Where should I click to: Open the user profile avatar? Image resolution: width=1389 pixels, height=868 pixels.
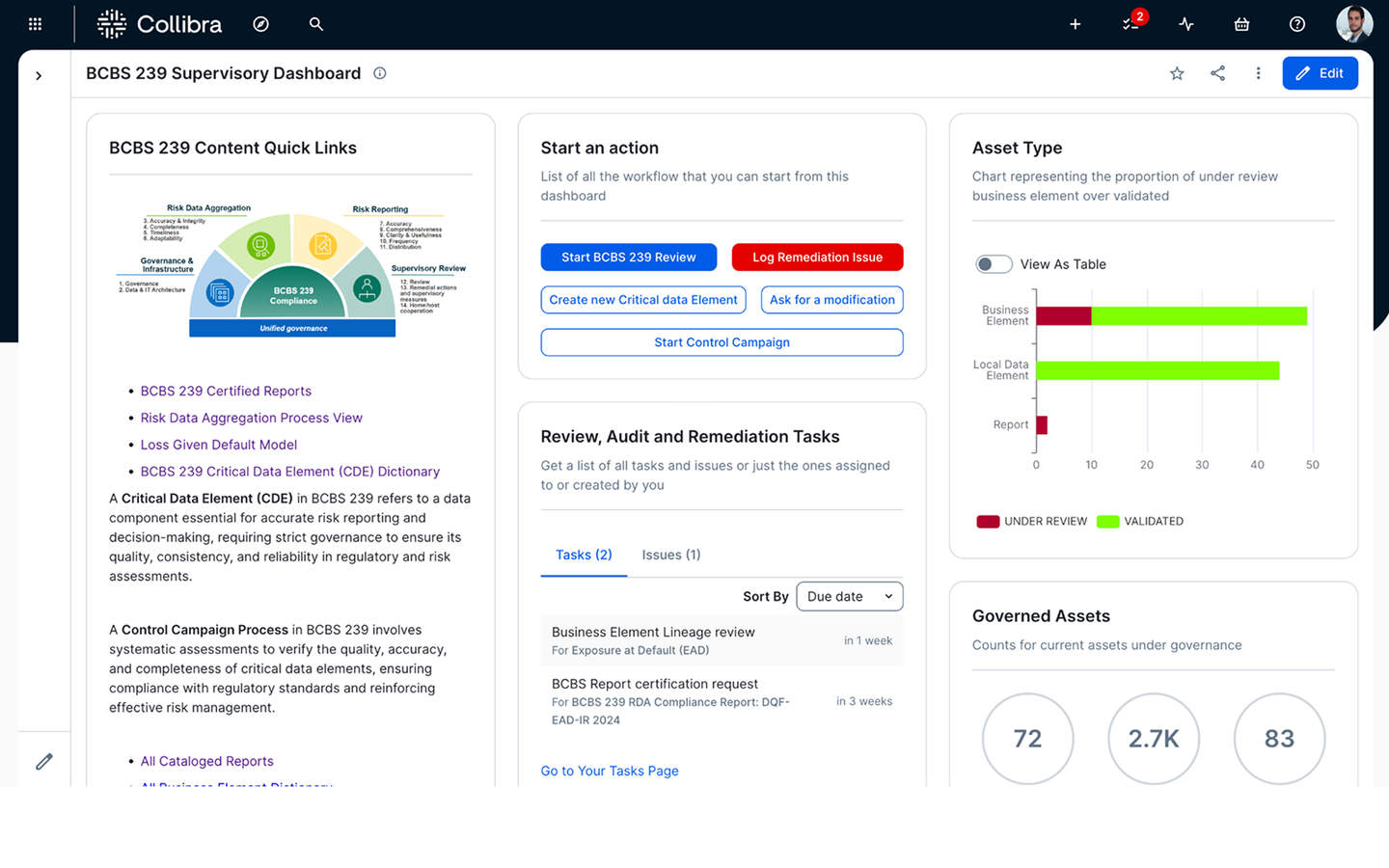[1354, 24]
